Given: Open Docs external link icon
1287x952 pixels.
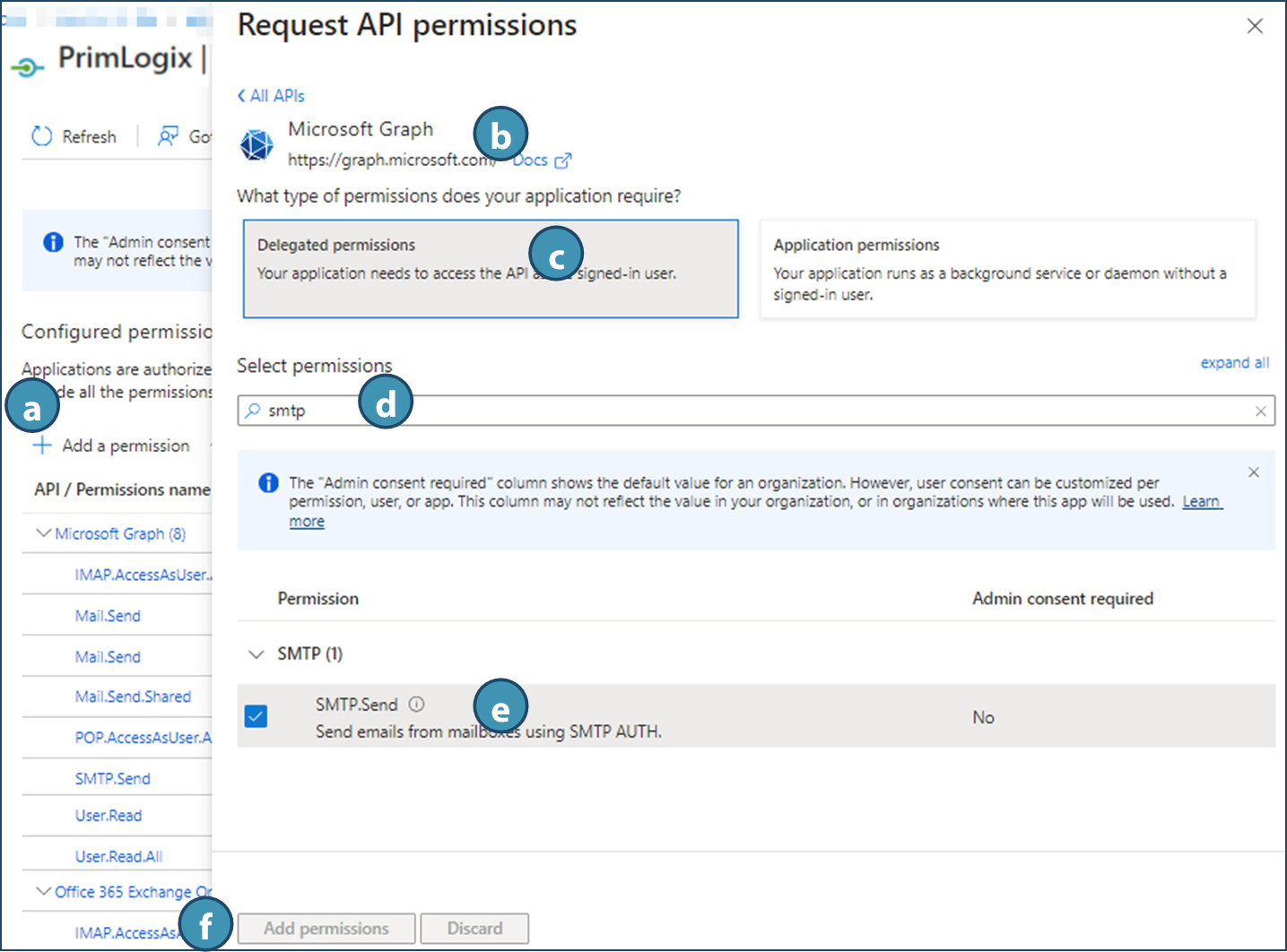Looking at the screenshot, I should pyautogui.click(x=563, y=161).
